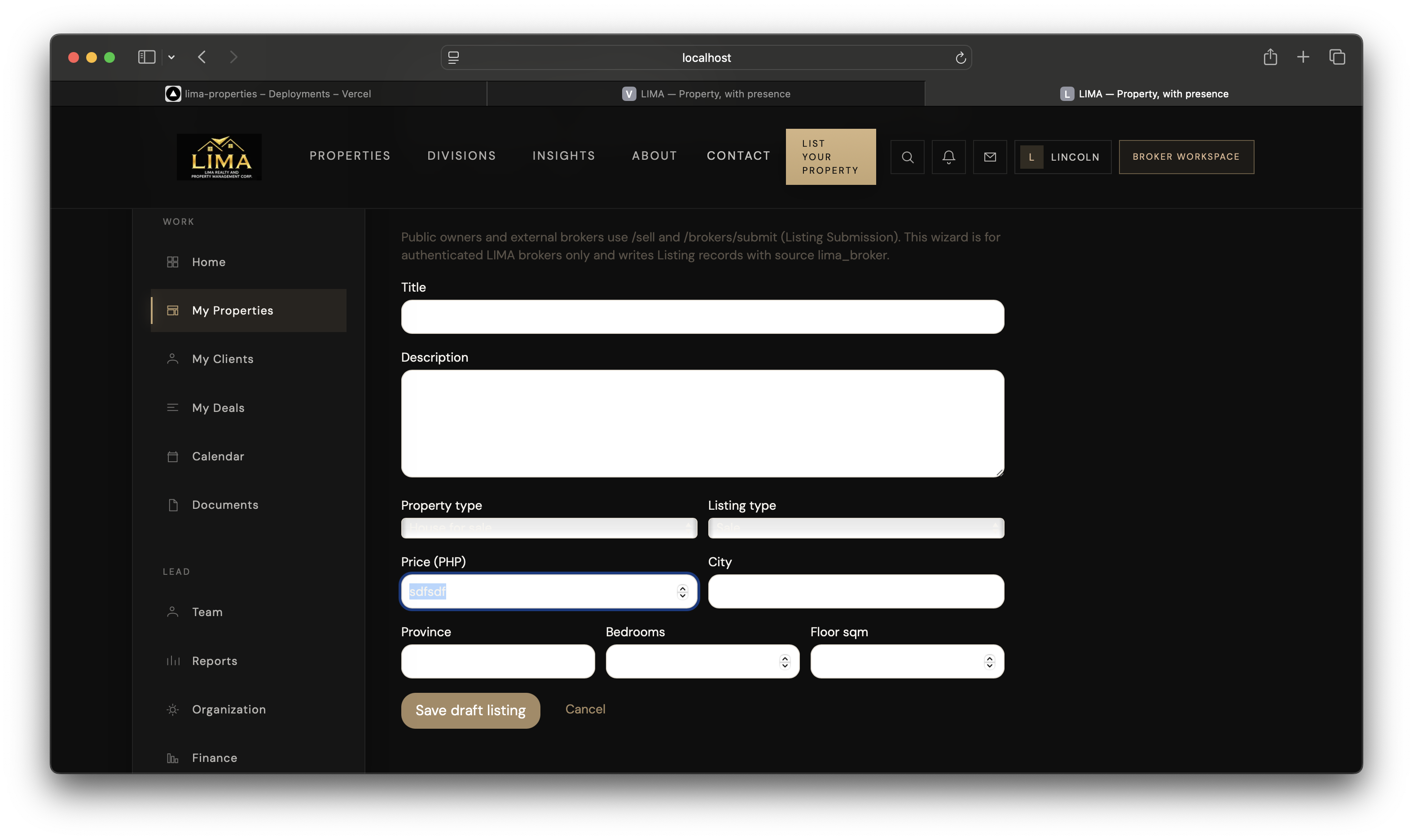The image size is (1413, 840).
Task: Select My Properties in sidebar
Action: (249, 311)
